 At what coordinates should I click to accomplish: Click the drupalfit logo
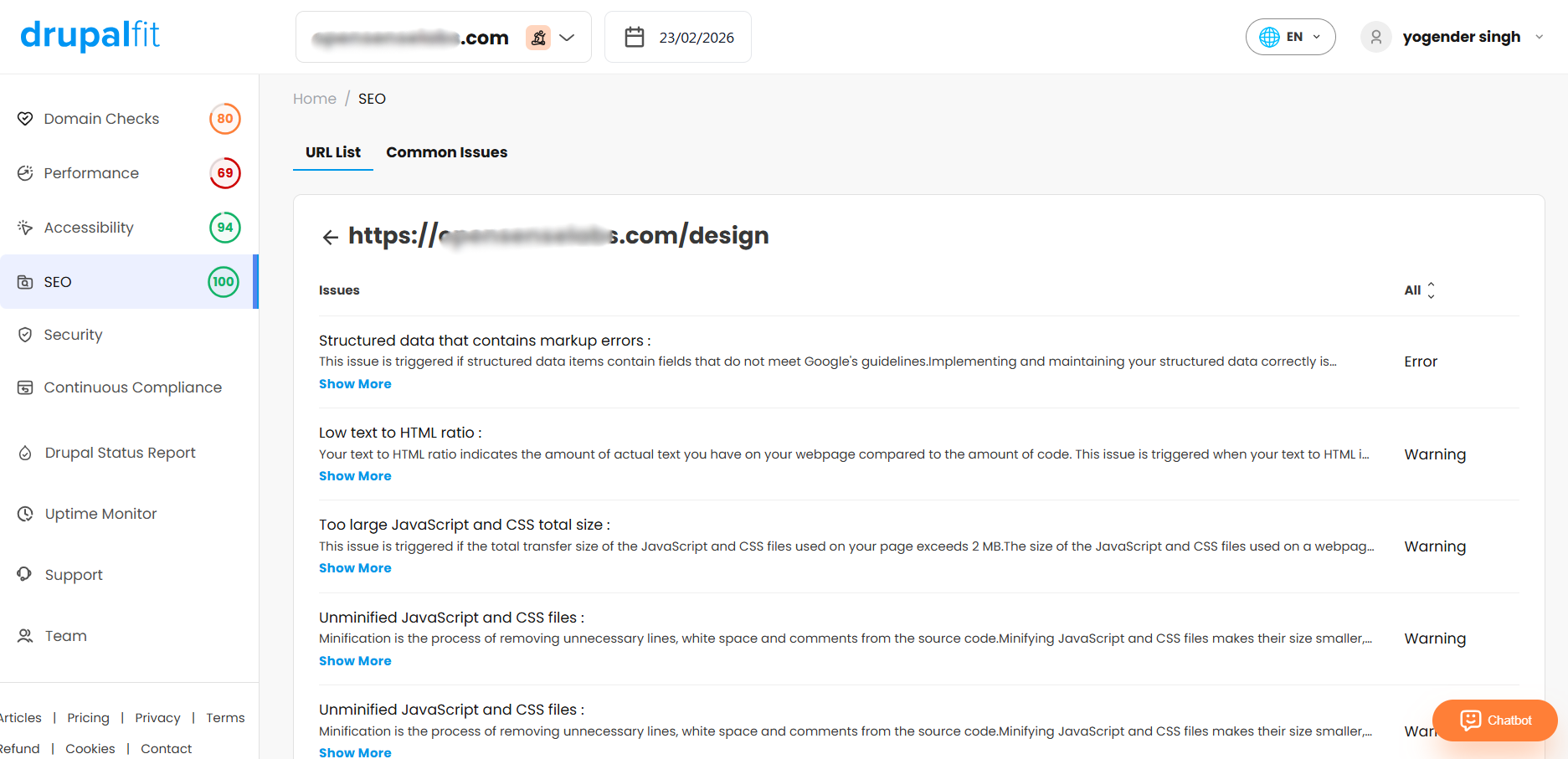(x=90, y=35)
